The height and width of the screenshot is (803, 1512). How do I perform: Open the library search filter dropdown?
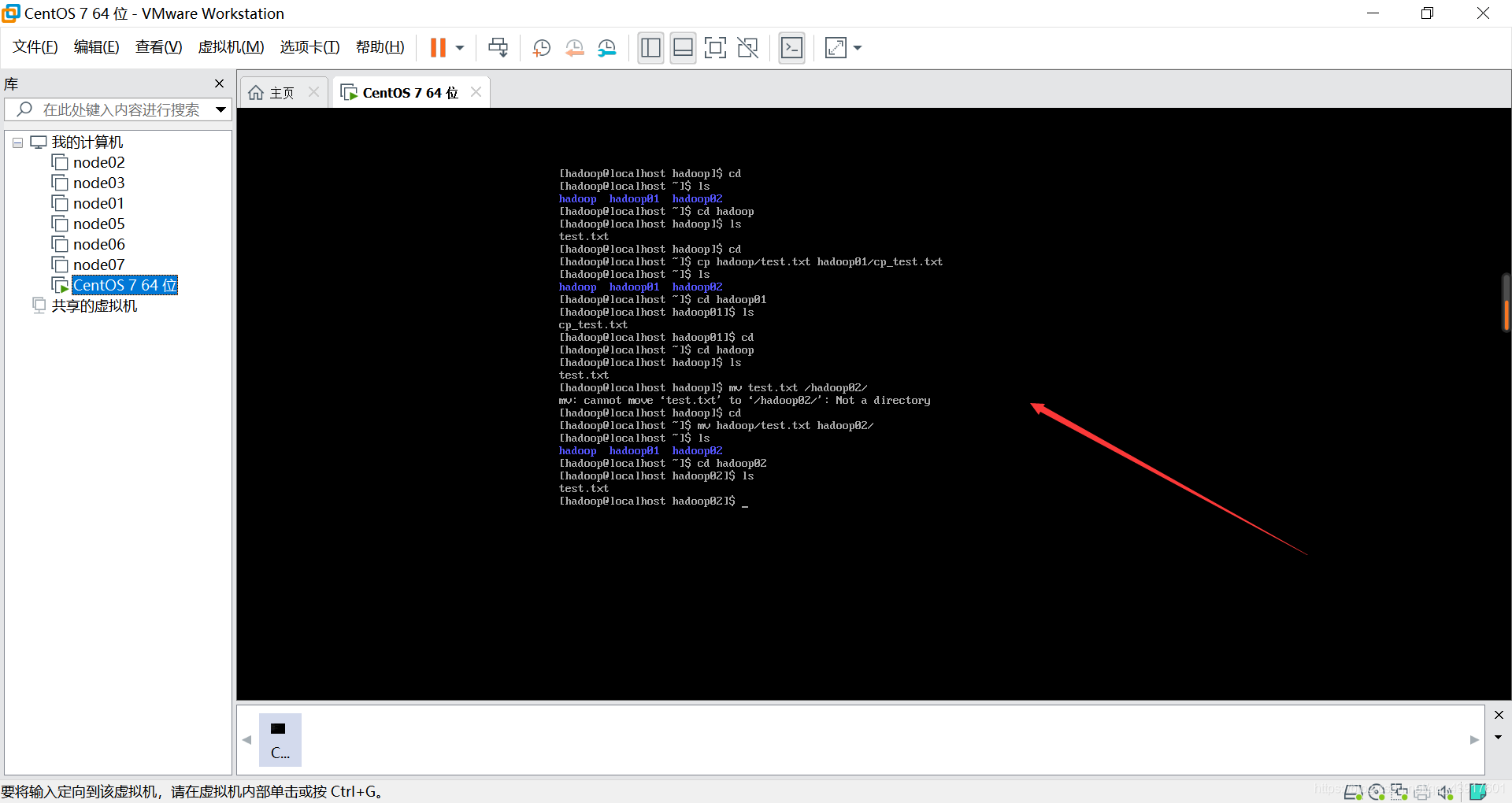tap(221, 110)
